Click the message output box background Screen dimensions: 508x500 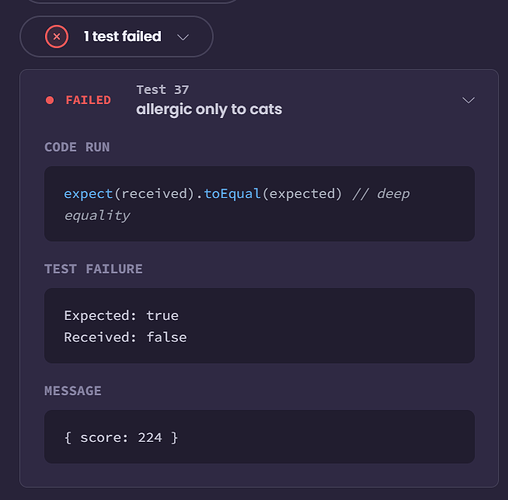[x=260, y=437]
